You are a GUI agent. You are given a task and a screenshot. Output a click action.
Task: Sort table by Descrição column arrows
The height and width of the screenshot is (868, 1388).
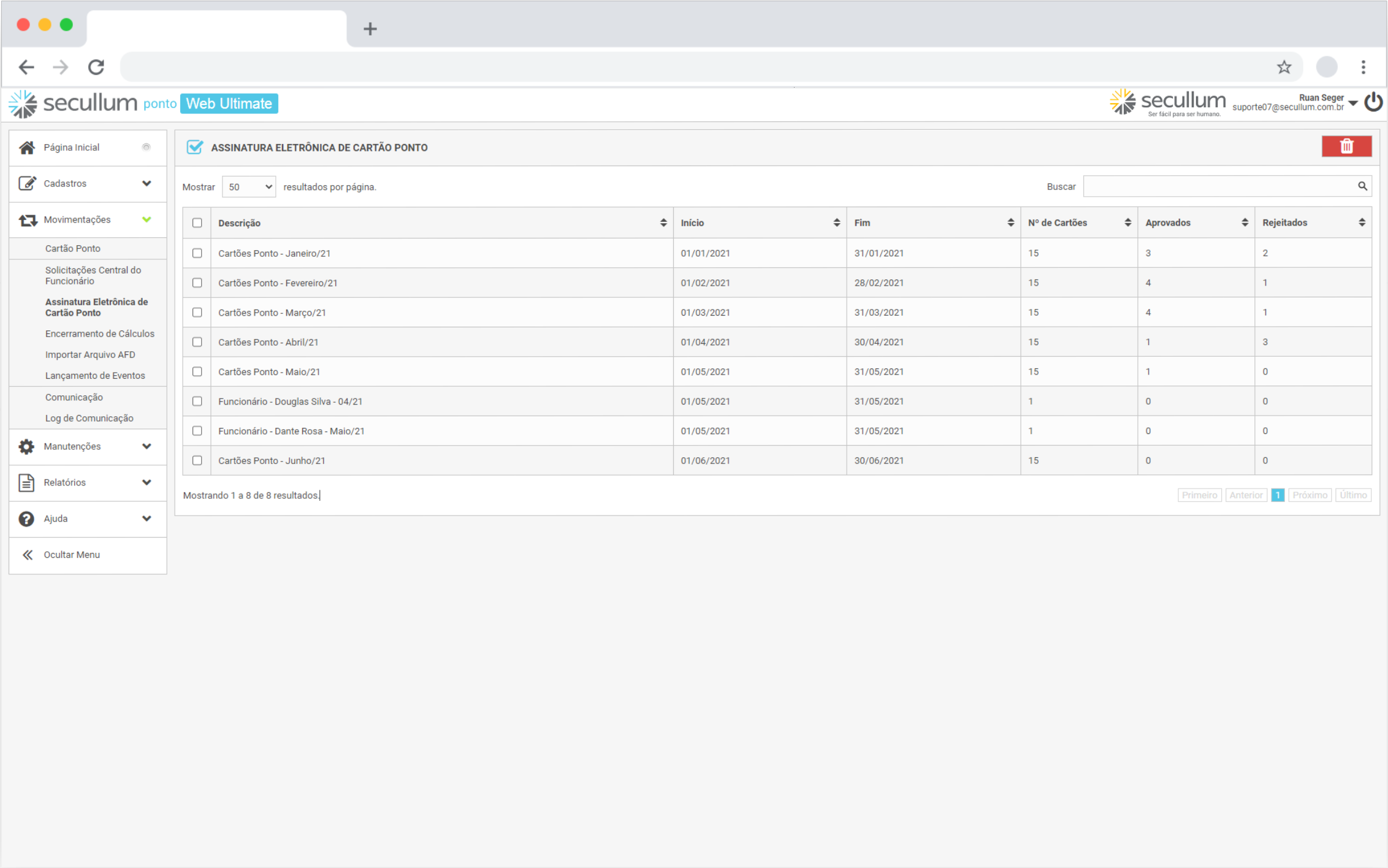663,223
